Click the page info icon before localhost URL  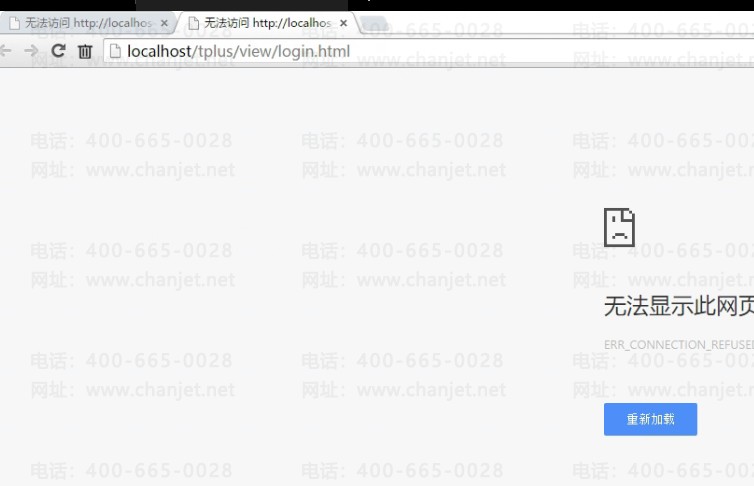(115, 51)
